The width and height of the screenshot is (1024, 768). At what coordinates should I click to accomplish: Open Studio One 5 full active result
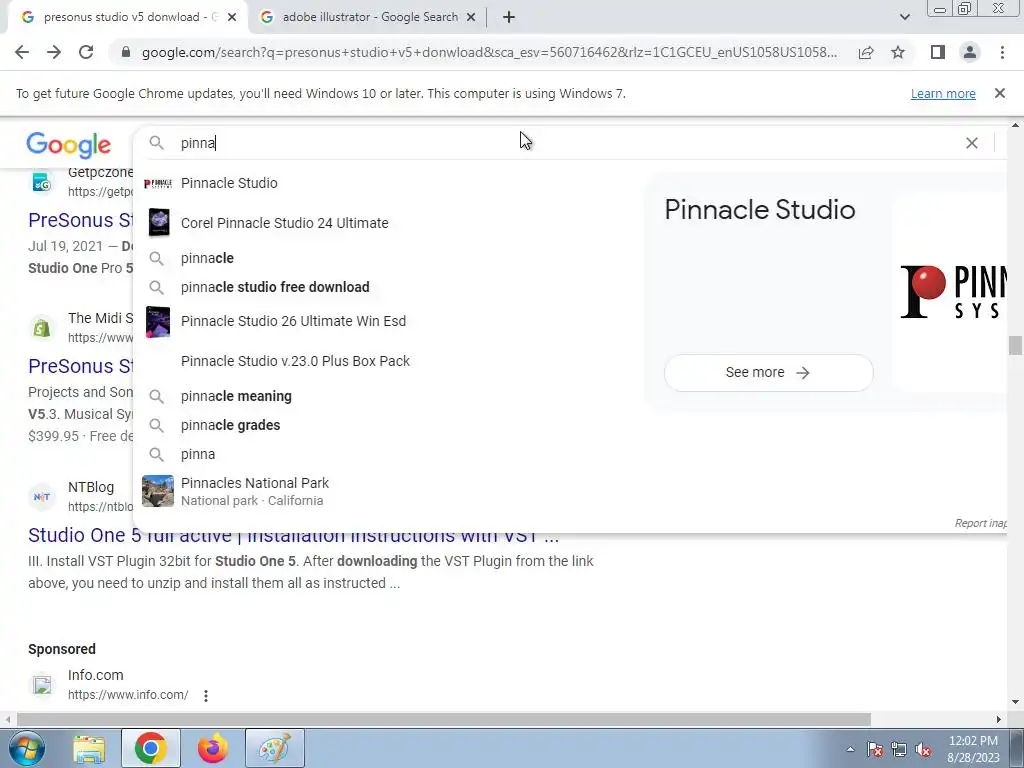pyautogui.click(x=293, y=536)
